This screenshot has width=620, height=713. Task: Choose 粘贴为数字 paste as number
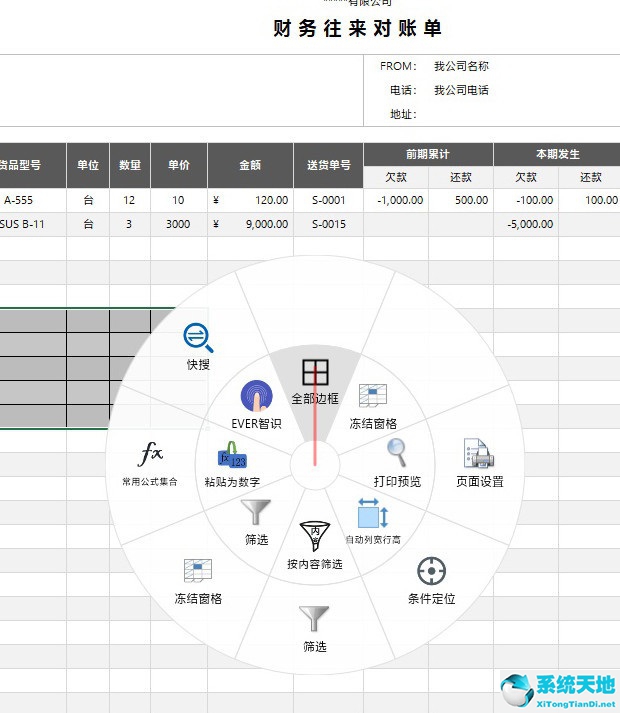232,464
